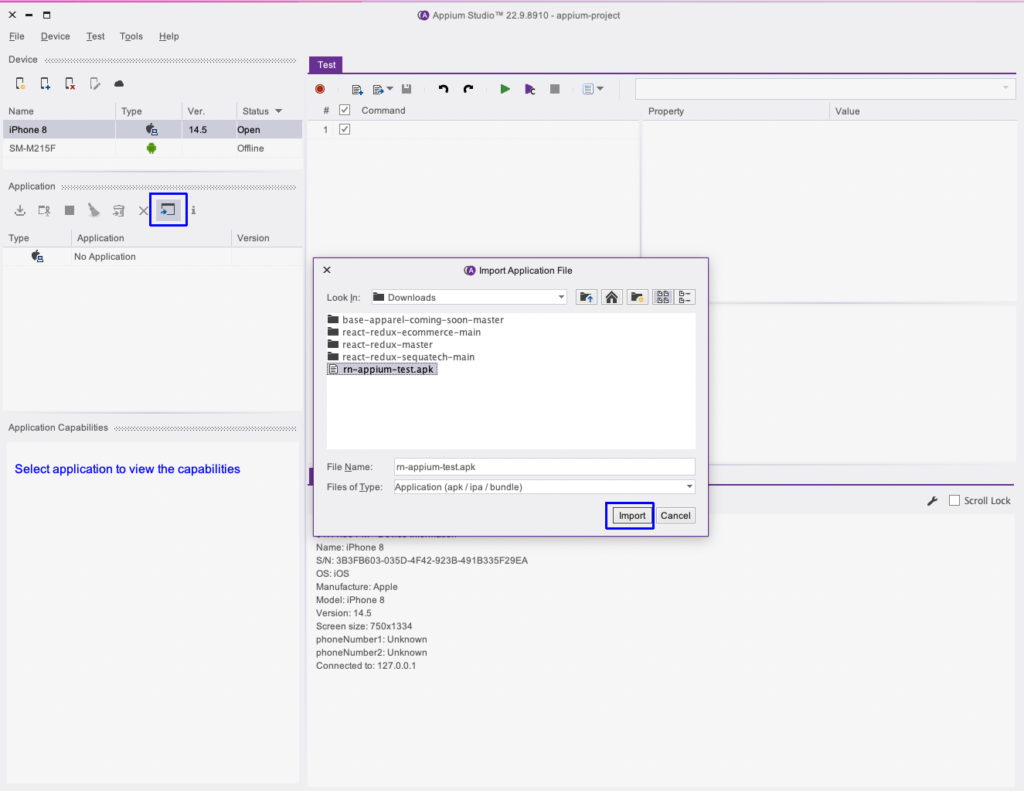
Task: Click the install application download icon
Action: coord(20,210)
